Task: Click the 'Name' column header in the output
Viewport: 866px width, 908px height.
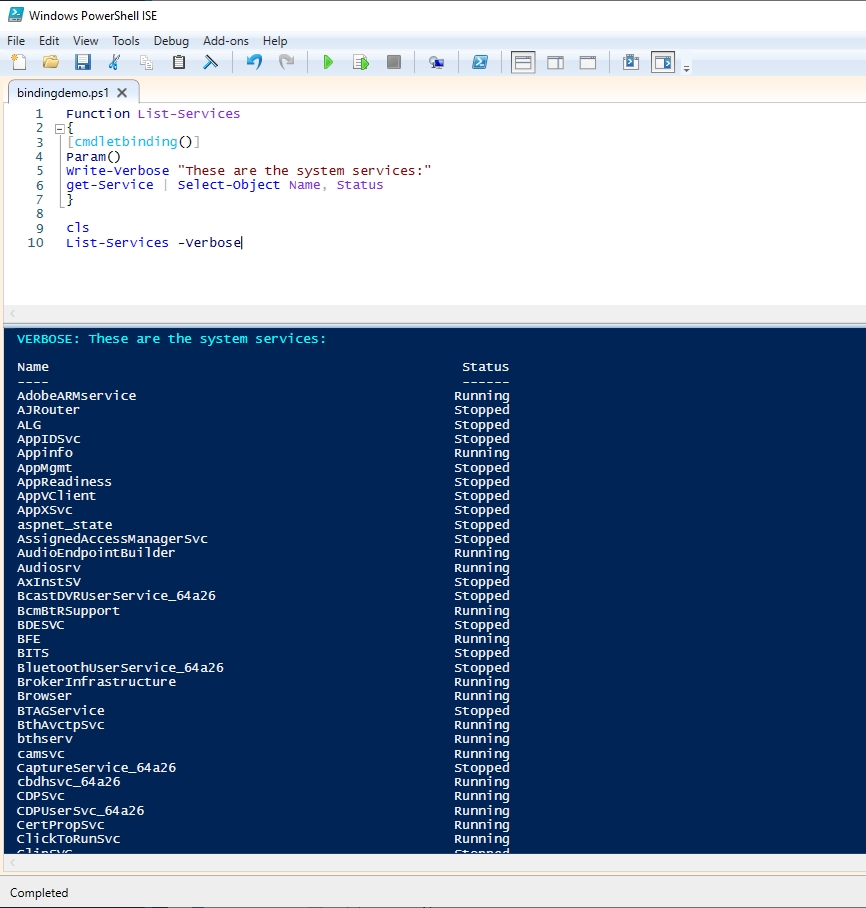Action: [33, 367]
